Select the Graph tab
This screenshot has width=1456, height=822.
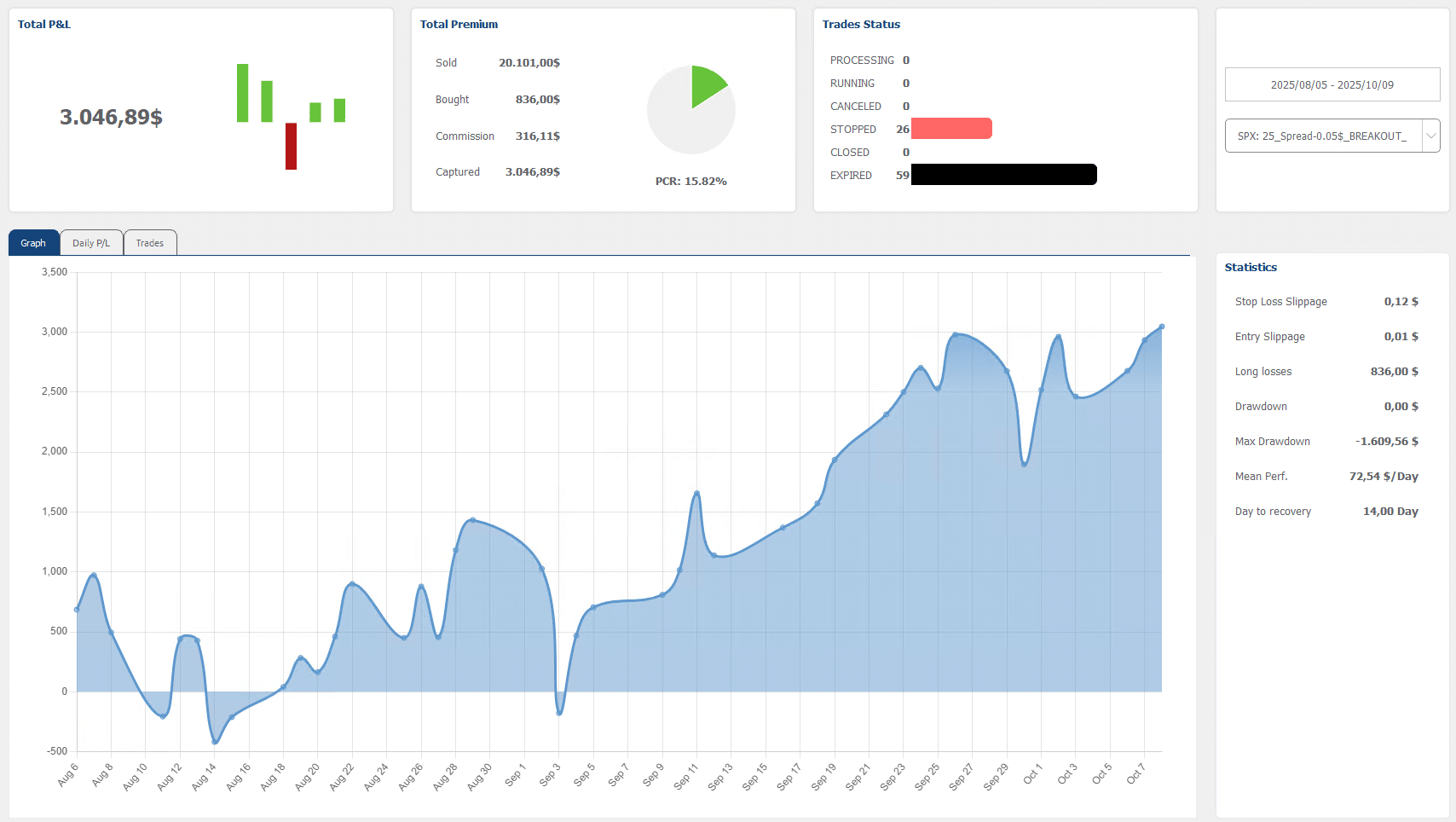[33, 243]
